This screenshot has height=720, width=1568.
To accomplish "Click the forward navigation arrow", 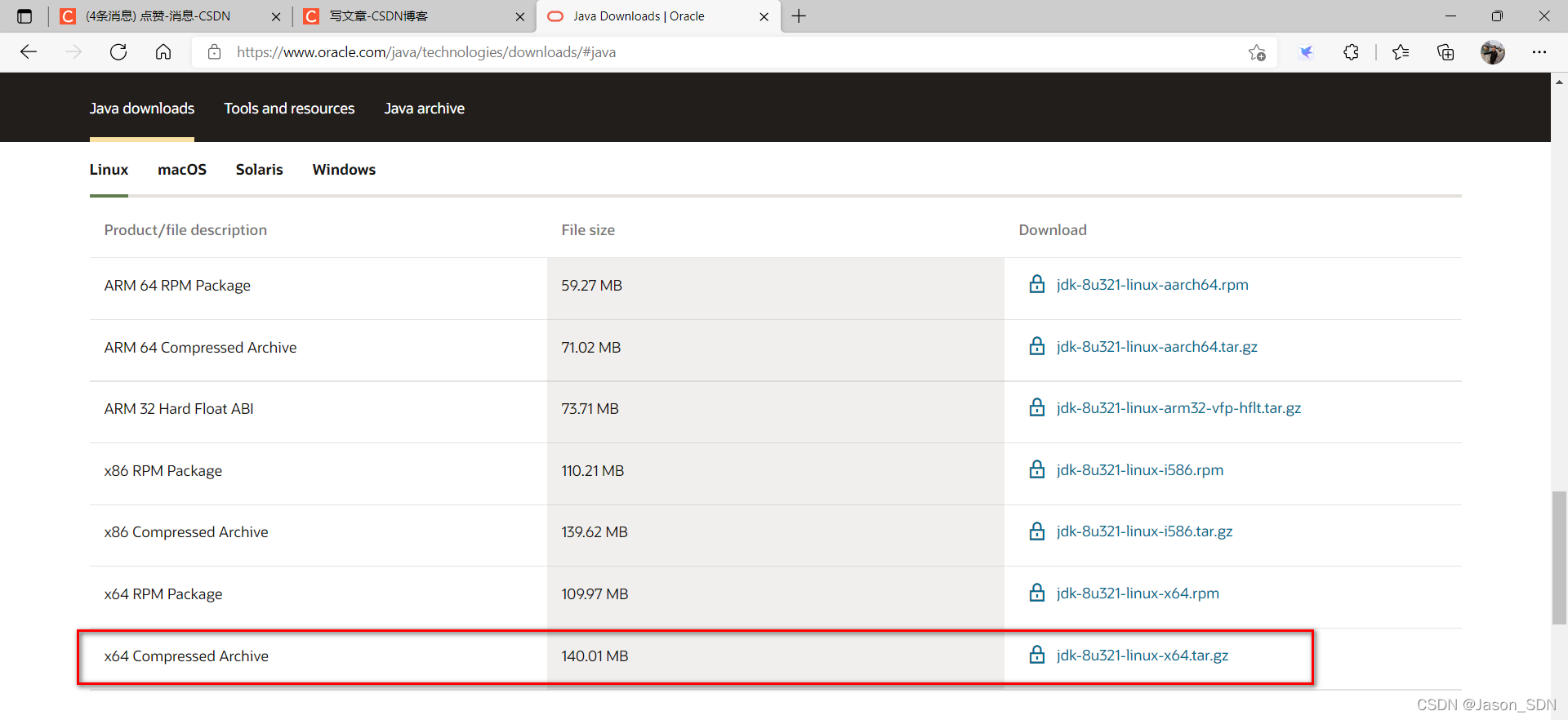I will [x=73, y=52].
